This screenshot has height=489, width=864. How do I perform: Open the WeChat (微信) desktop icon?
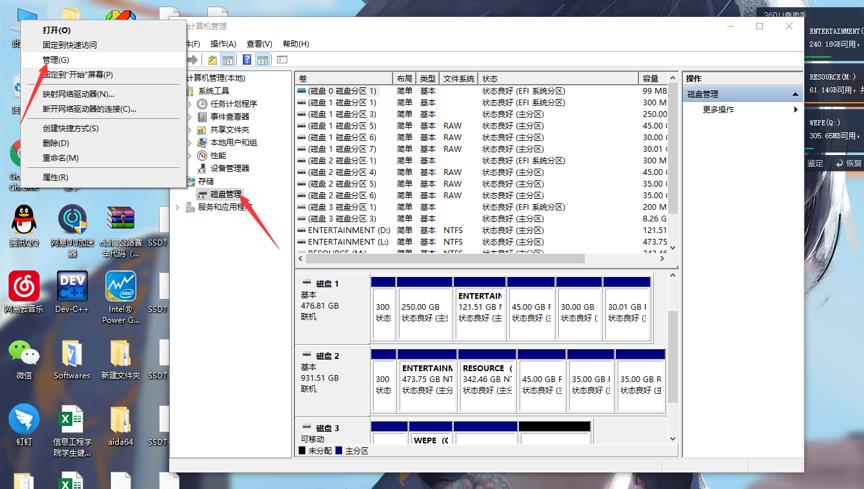coord(24,358)
